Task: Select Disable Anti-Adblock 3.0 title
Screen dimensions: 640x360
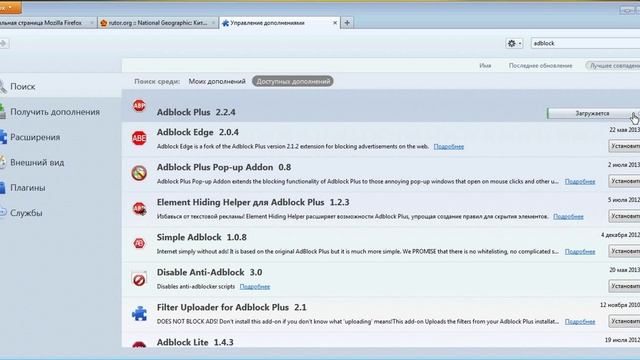Action: coord(209,272)
